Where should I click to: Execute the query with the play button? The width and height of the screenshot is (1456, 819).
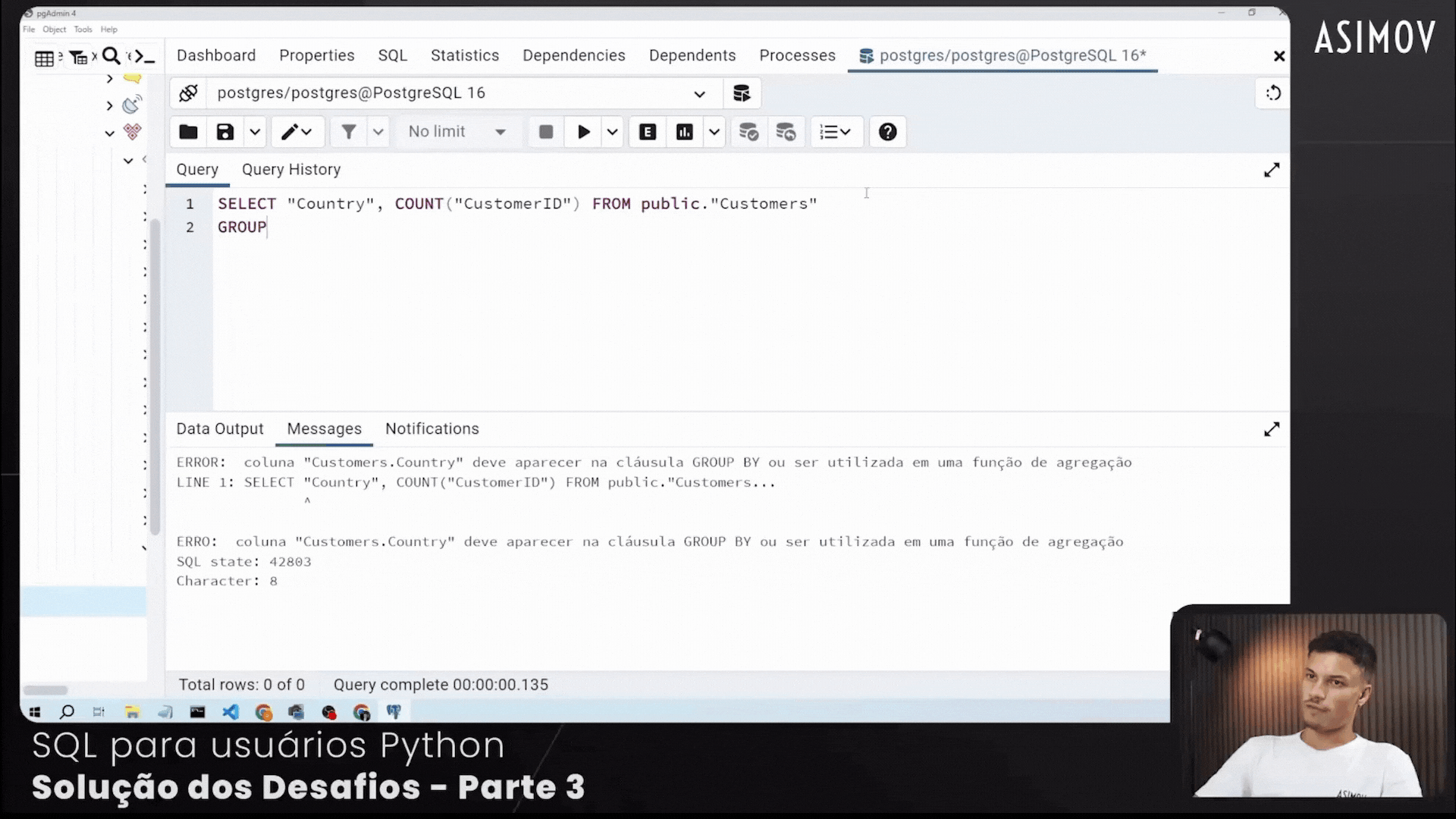click(x=584, y=132)
